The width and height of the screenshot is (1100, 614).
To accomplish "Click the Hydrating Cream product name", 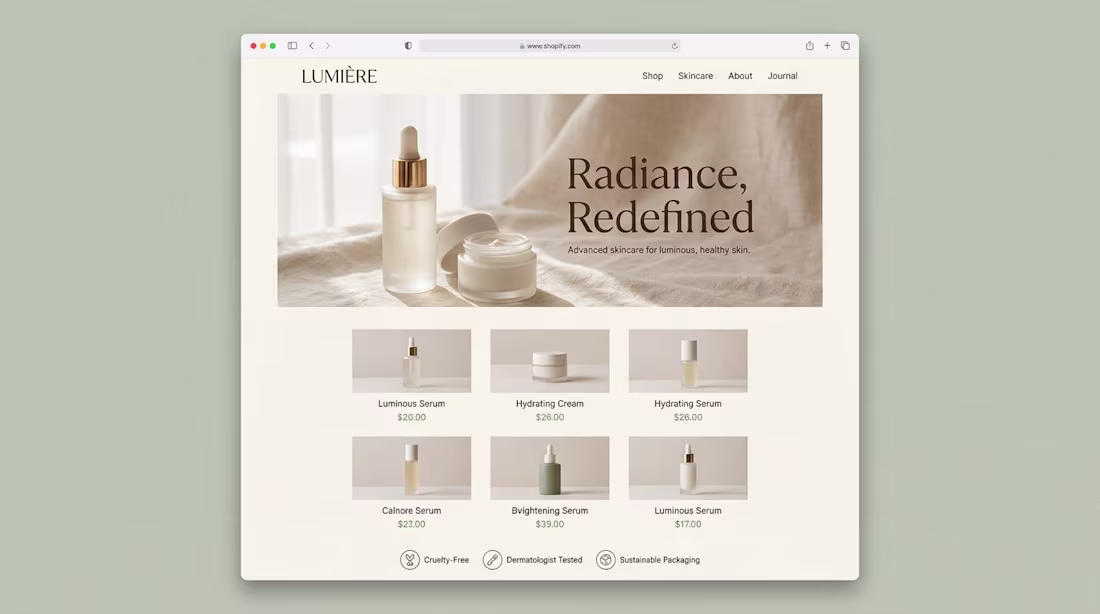I will click(x=550, y=403).
